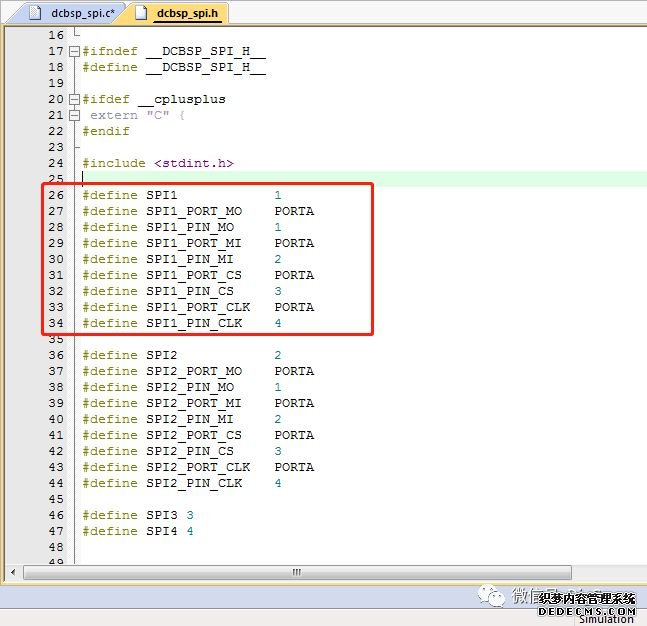The width and height of the screenshot is (647, 626).
Task: Click the file icon on dcbsp_spi.c tab
Action: tap(35, 13)
